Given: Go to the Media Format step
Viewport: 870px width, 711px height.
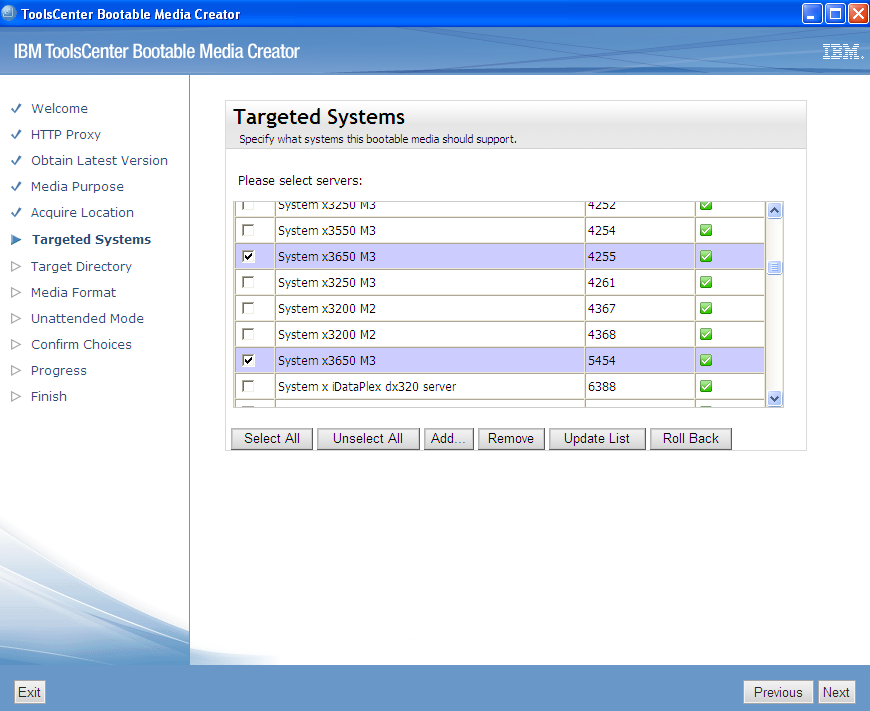Looking at the screenshot, I should (x=71, y=292).
